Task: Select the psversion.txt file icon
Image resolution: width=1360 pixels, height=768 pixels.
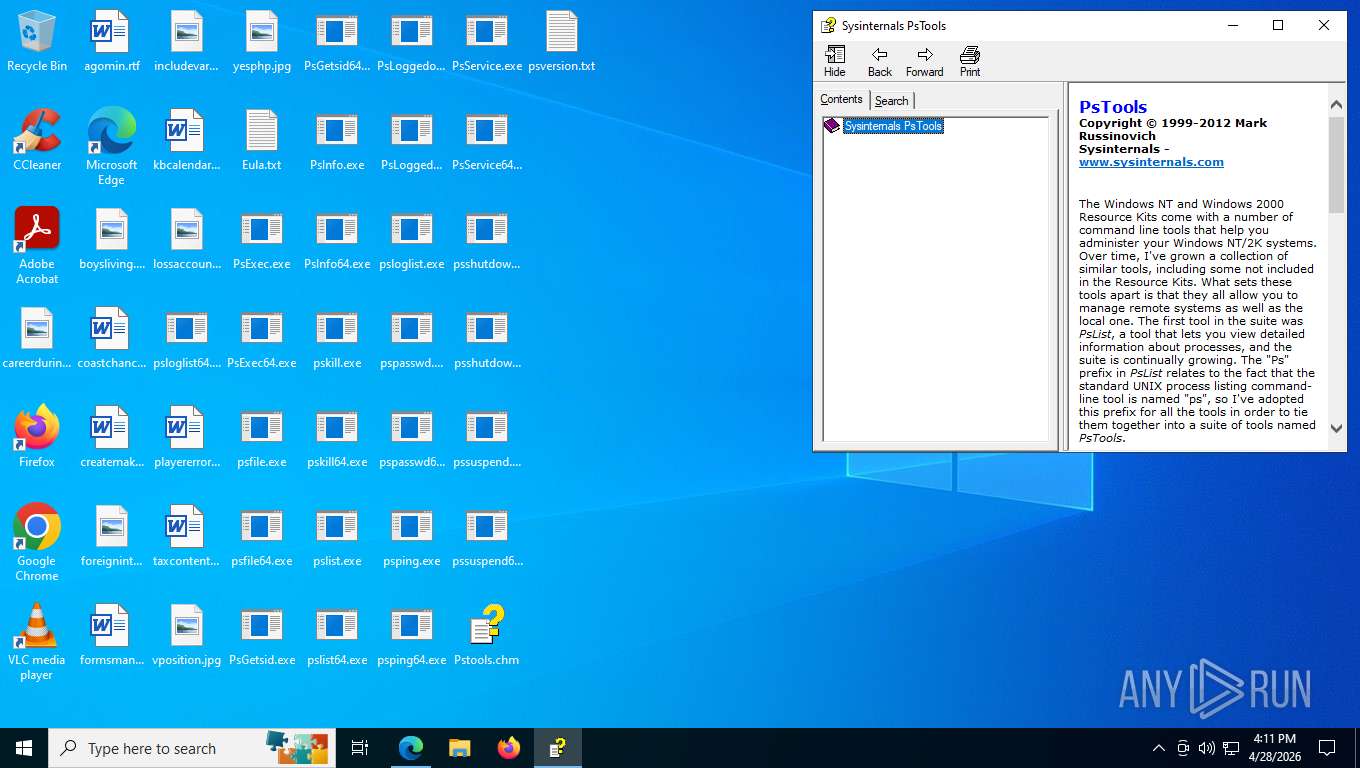Action: click(x=562, y=42)
